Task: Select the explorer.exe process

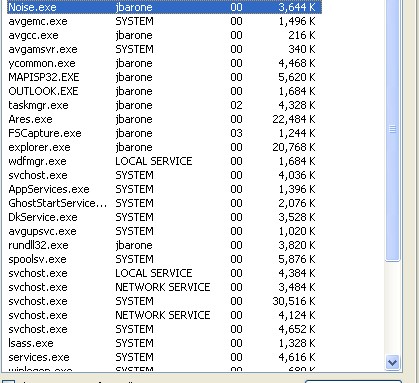Action: pyautogui.click(x=164, y=147)
